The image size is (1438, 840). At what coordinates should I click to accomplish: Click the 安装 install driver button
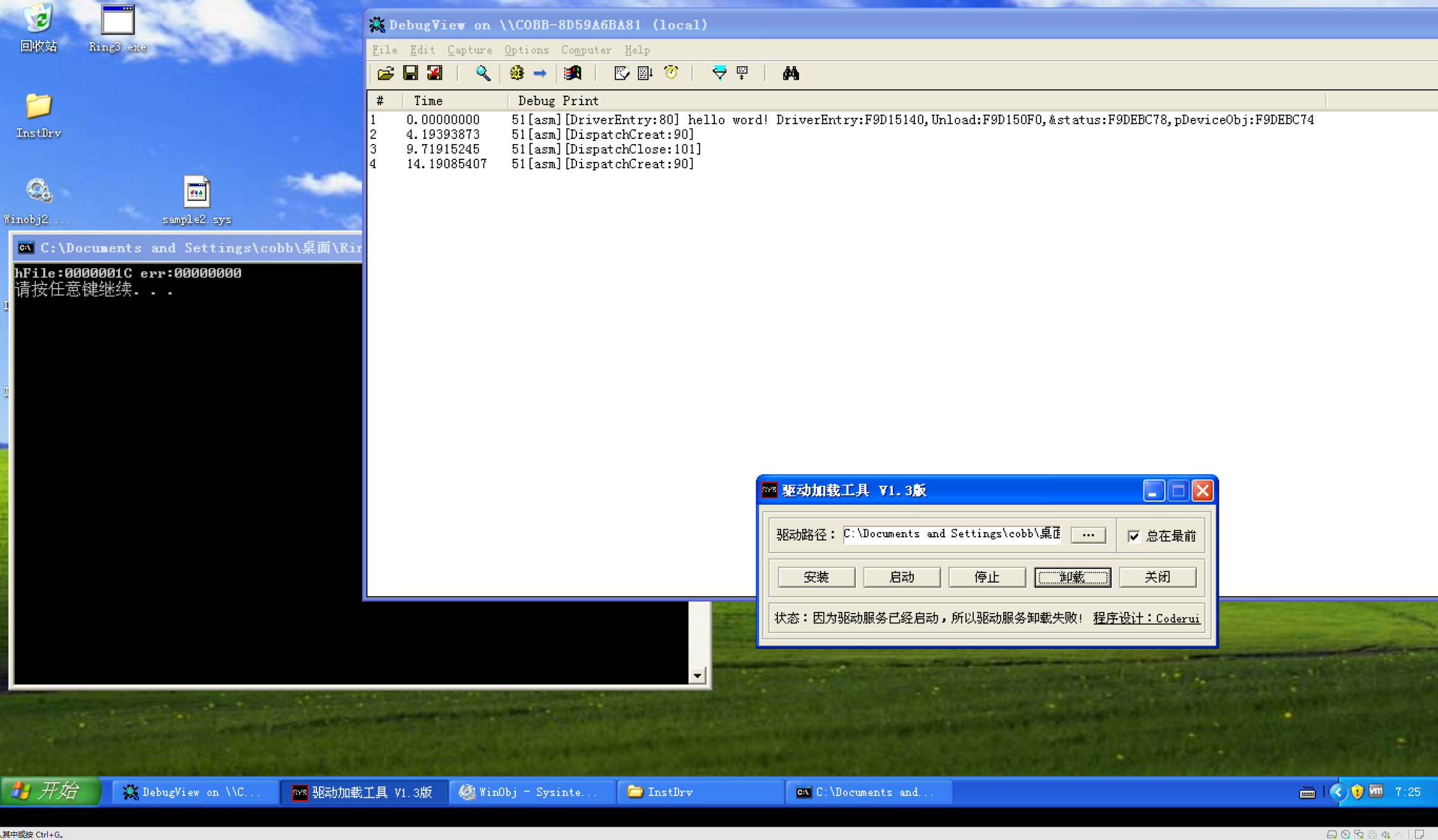816,577
